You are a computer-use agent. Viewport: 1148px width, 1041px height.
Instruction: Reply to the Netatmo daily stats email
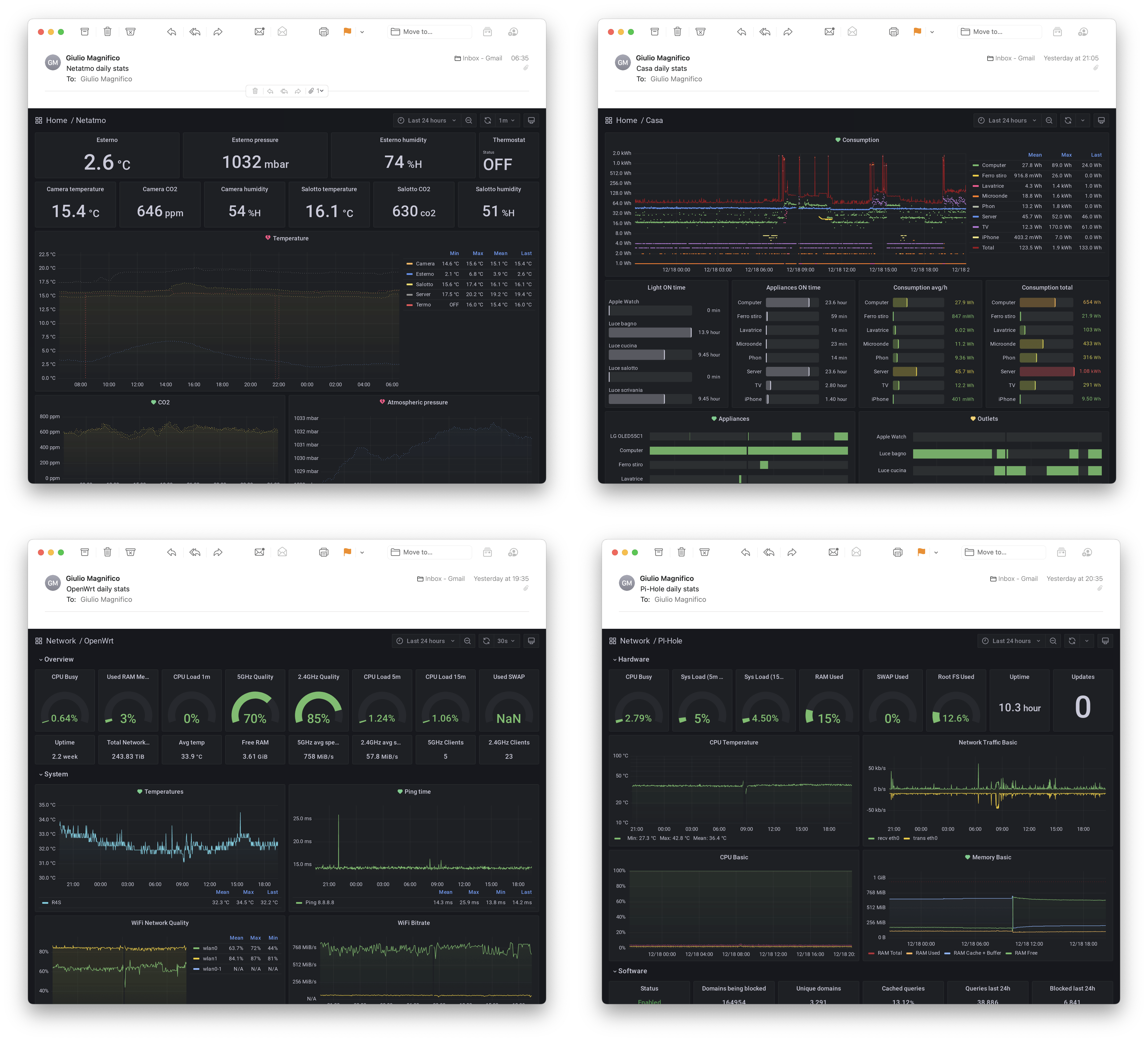(171, 32)
